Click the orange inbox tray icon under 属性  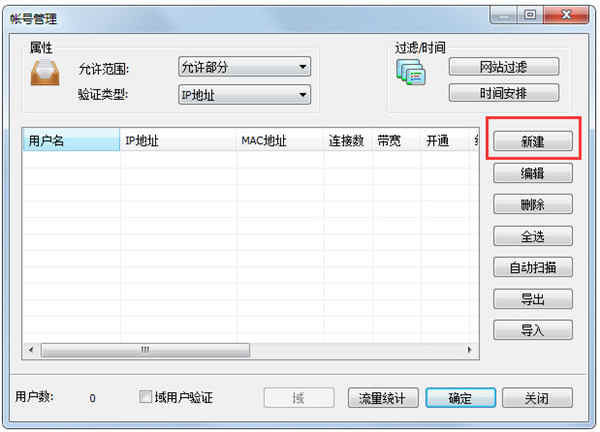click(x=45, y=72)
